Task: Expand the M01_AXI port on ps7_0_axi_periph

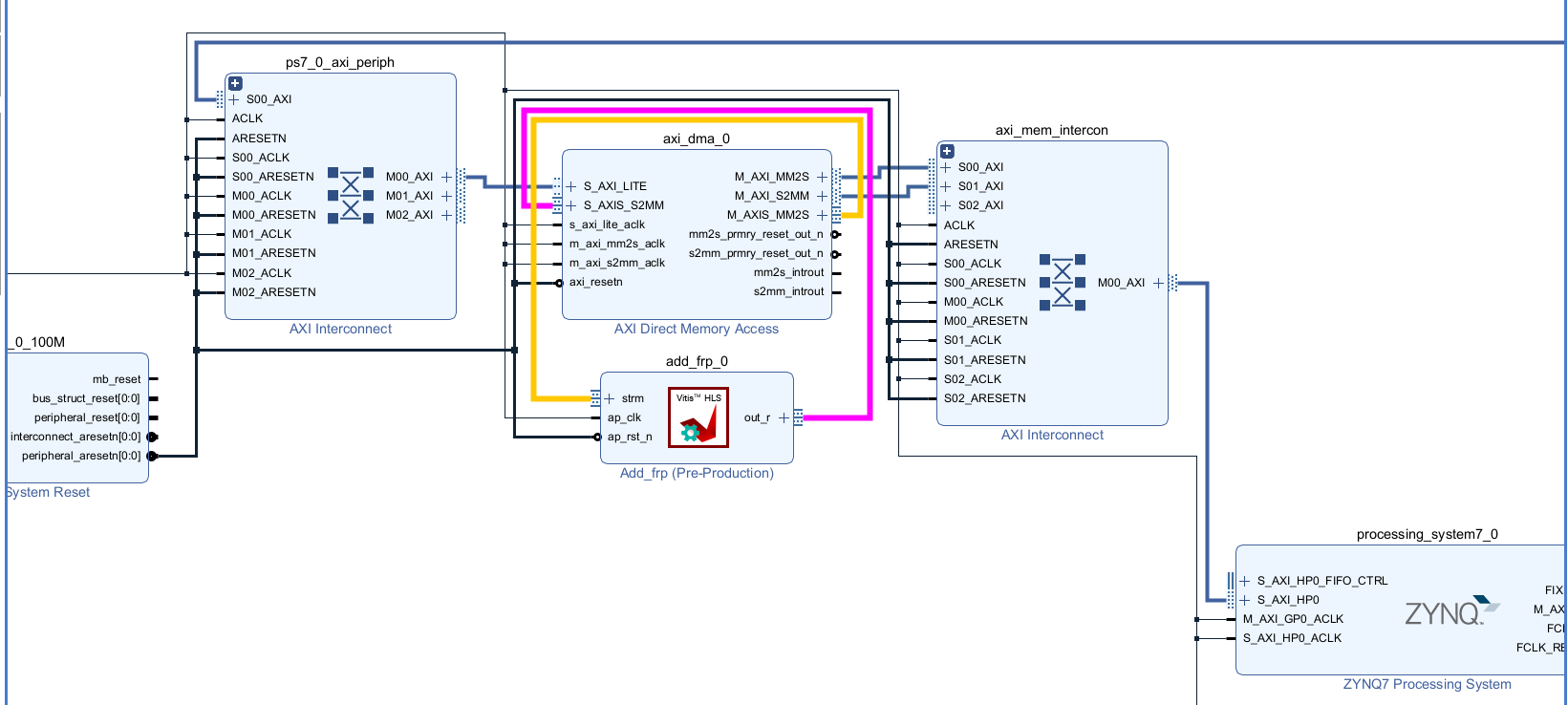Action: click(446, 196)
